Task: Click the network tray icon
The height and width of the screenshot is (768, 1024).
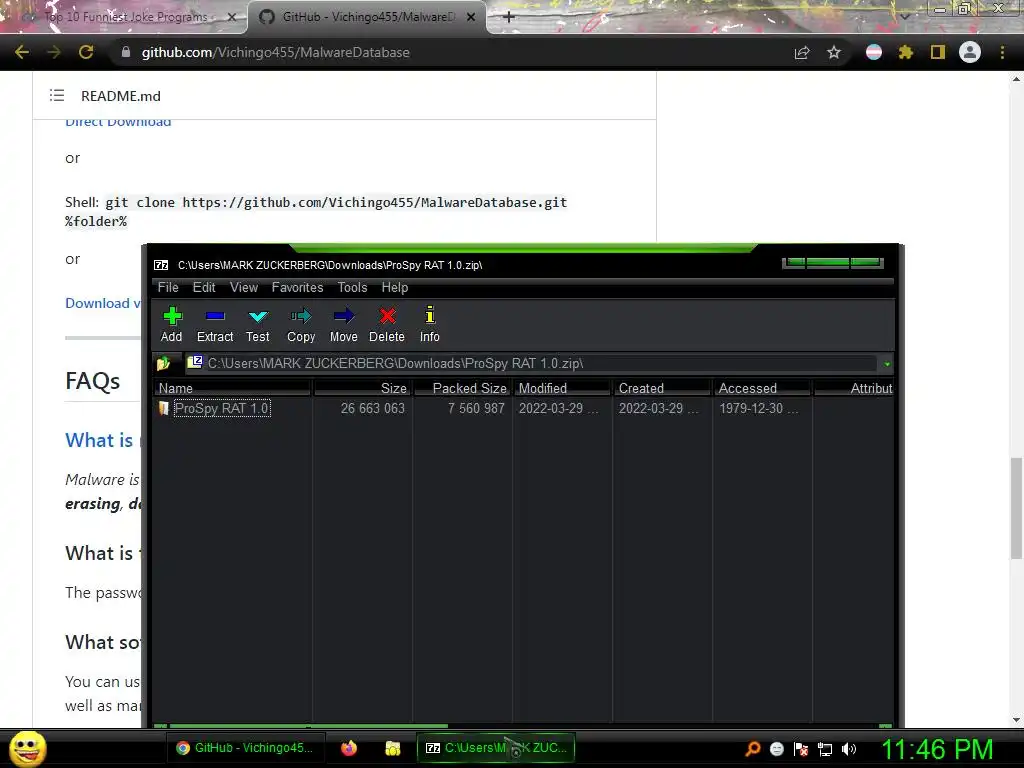Action: point(825,749)
